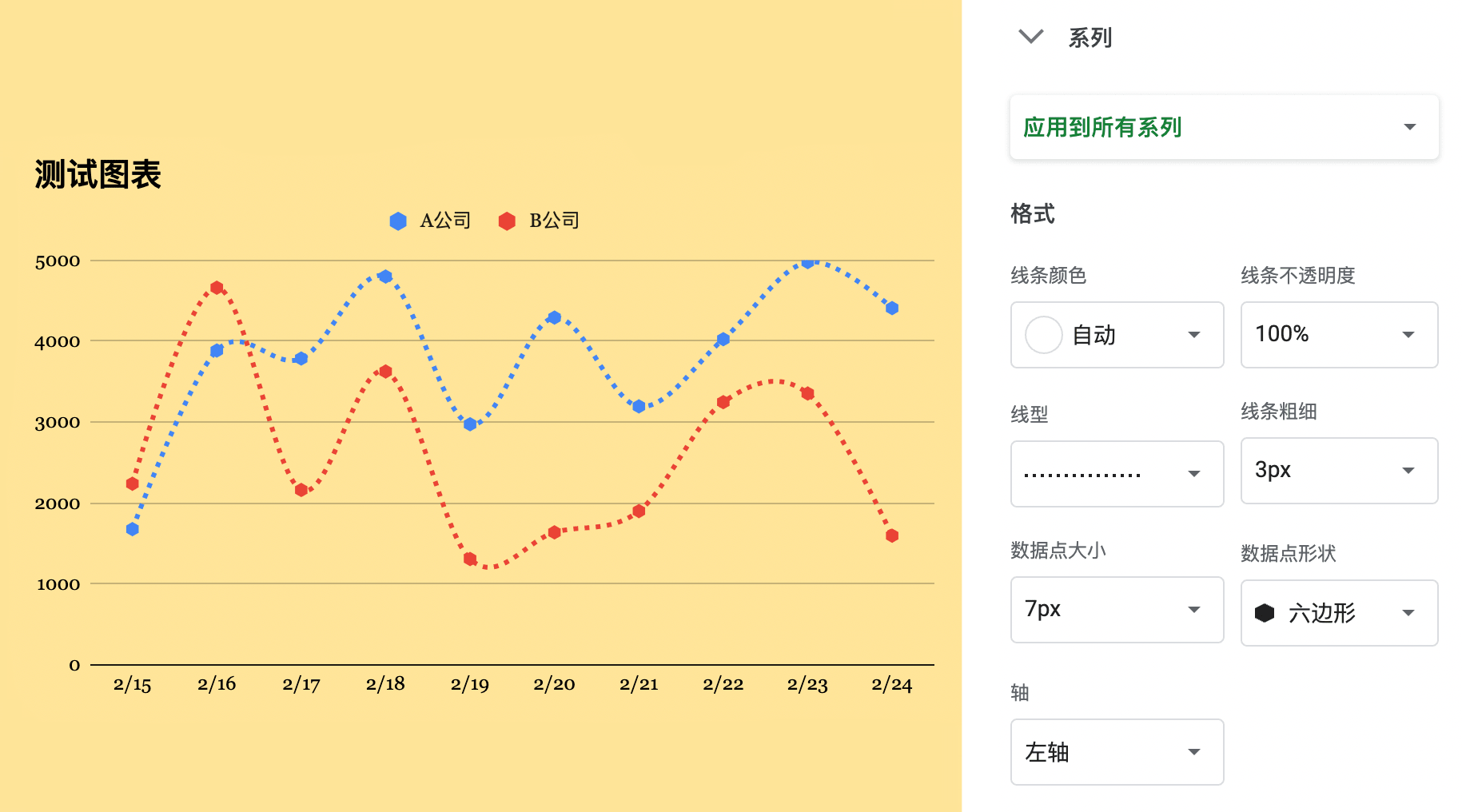Open the 线型 dotted line style dropdown

click(x=1117, y=474)
